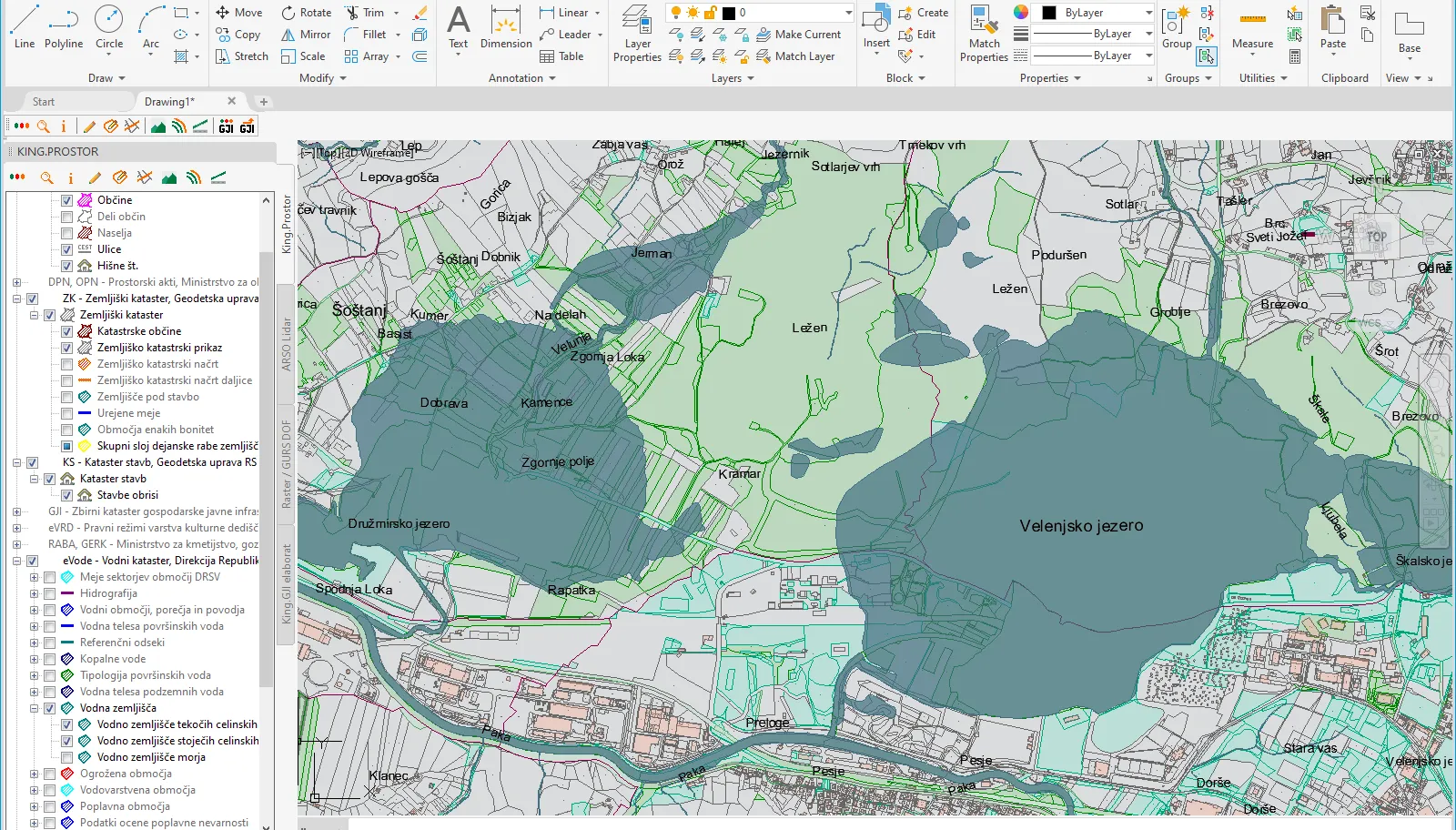Collapse the Vodna zemljišča node
This screenshot has height=830, width=1456.
click(34, 708)
